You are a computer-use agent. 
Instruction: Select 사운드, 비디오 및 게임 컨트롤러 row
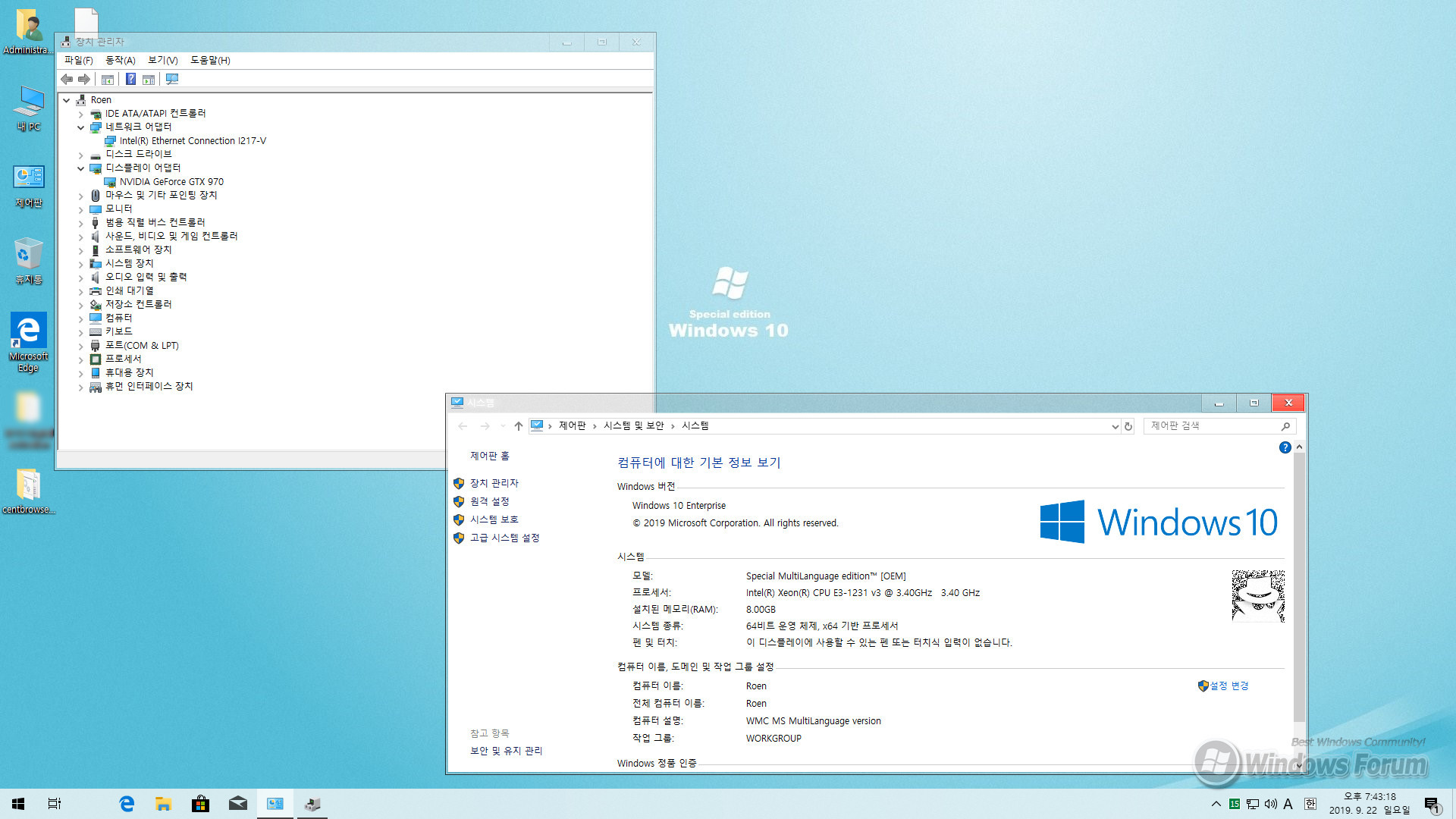tap(171, 237)
